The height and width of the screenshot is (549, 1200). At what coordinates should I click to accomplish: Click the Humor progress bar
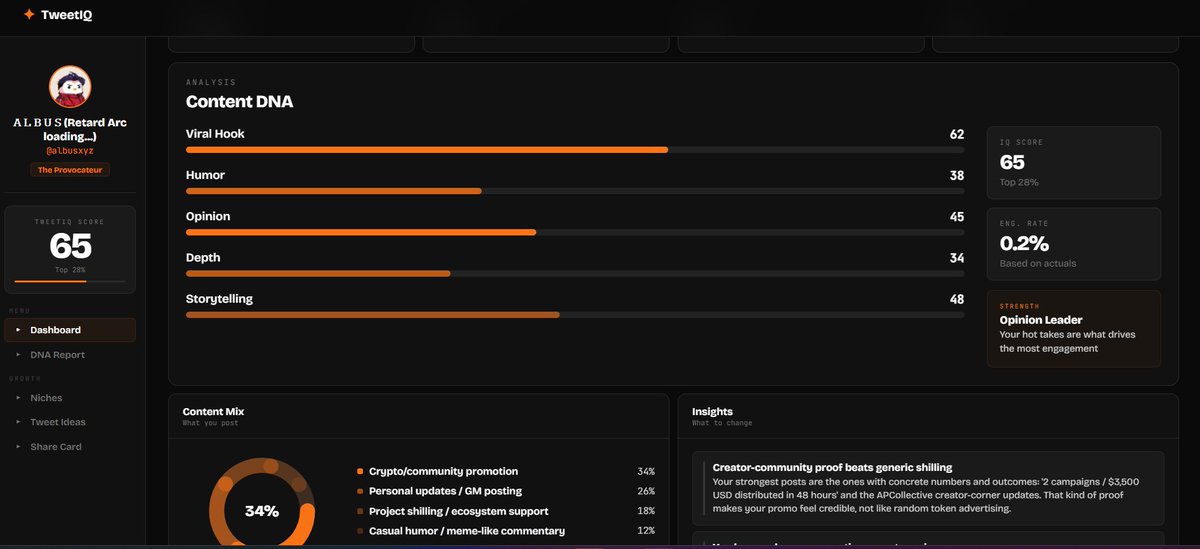tap(575, 191)
